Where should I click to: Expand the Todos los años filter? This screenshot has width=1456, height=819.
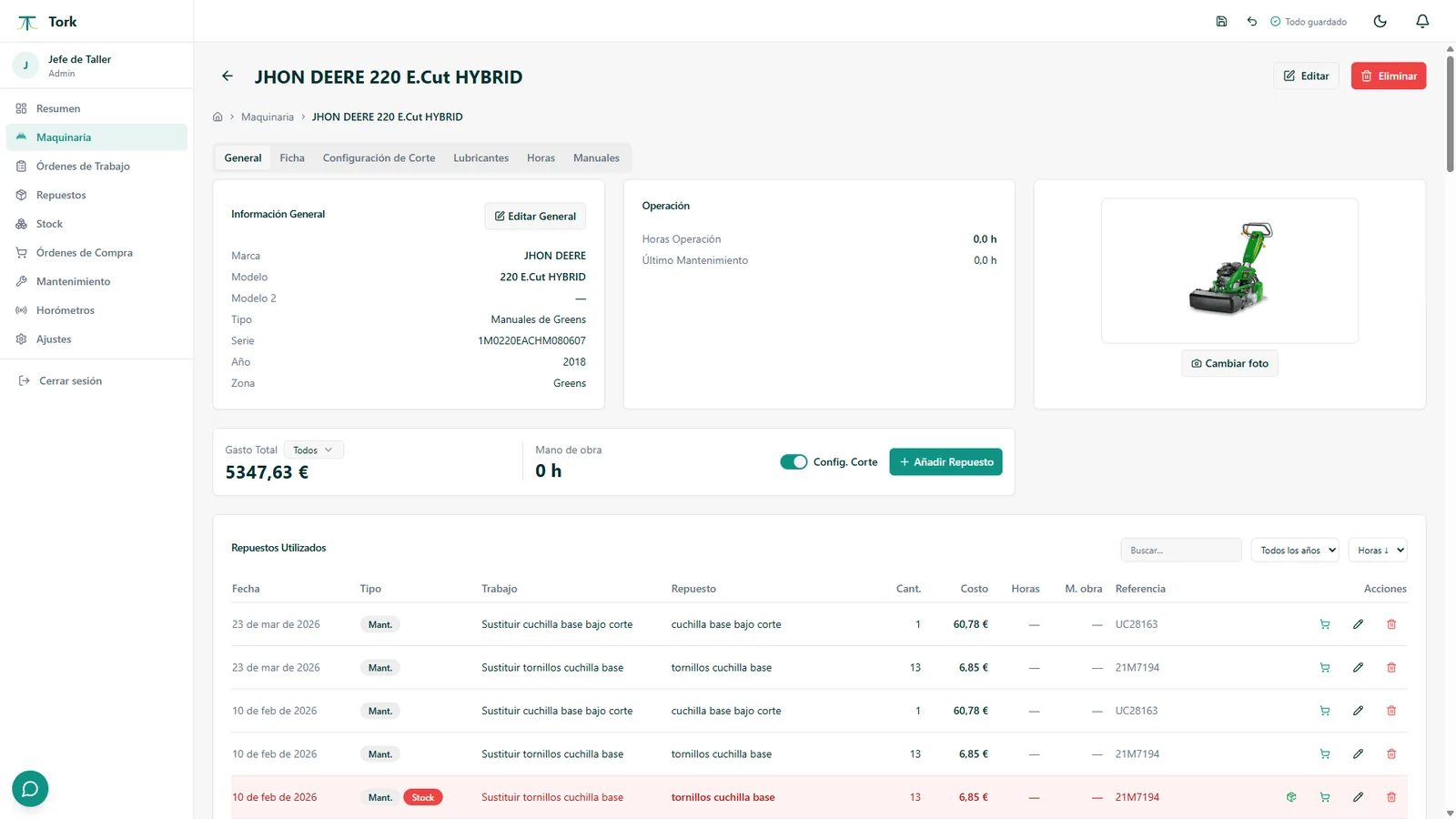(1295, 550)
